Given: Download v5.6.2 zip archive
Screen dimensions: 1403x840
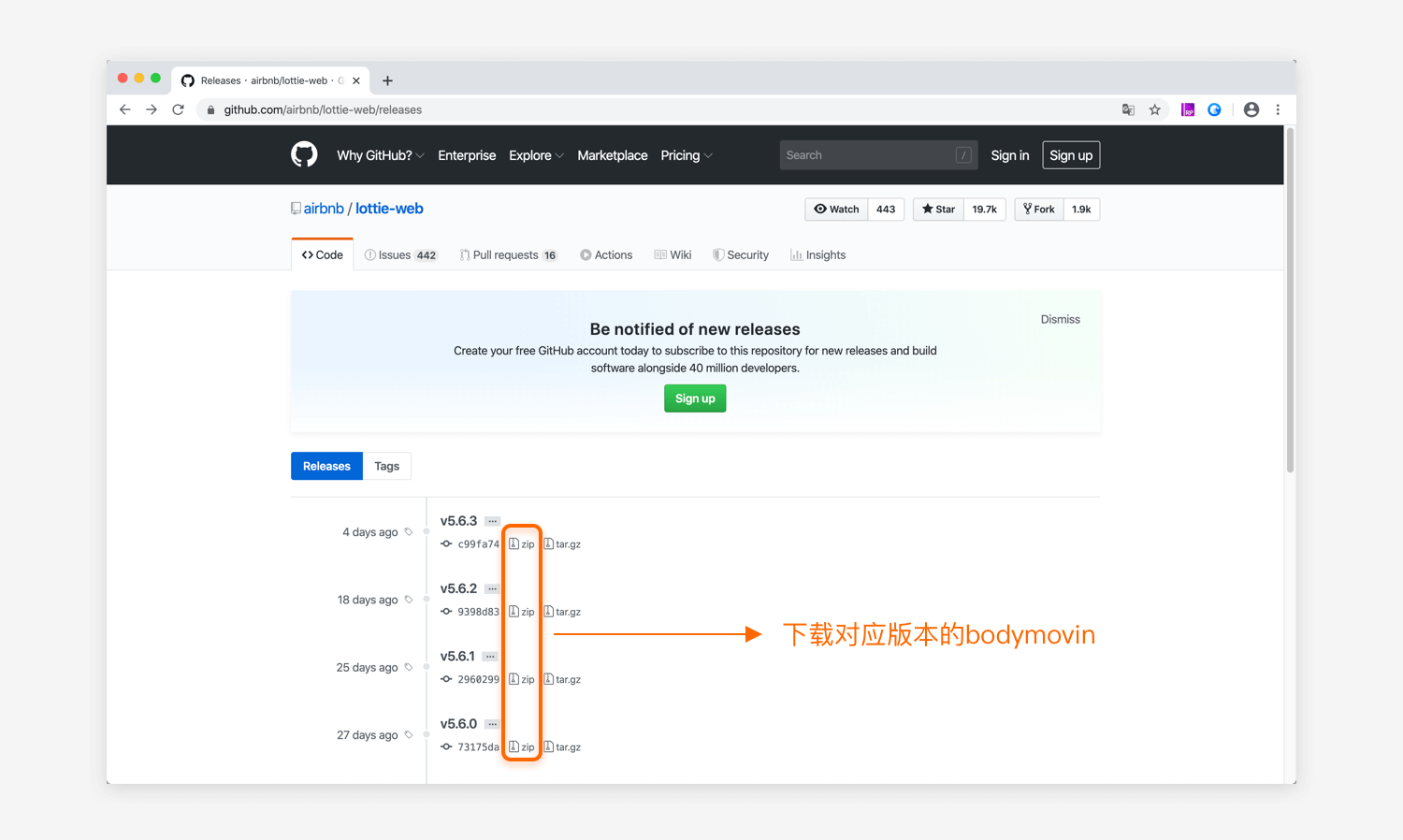Looking at the screenshot, I should pos(522,612).
